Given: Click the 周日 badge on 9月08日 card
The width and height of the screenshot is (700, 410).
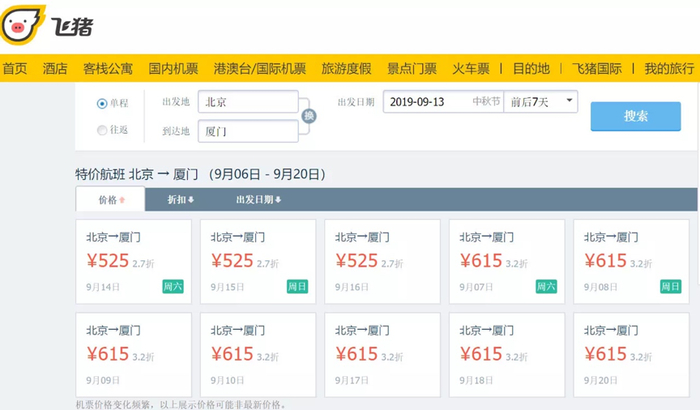Looking at the screenshot, I should click(x=670, y=286).
